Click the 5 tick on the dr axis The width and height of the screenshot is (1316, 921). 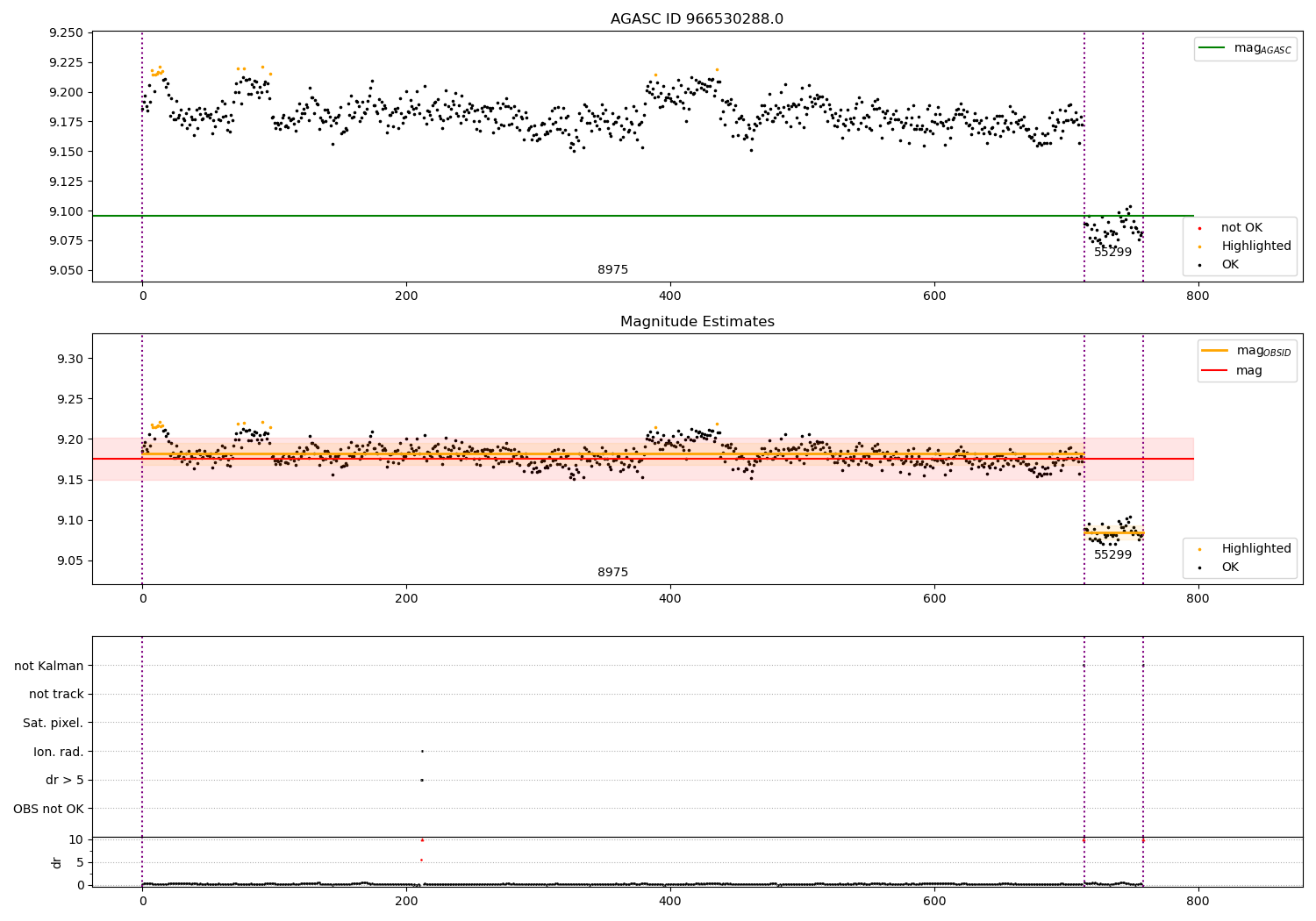pos(80,862)
